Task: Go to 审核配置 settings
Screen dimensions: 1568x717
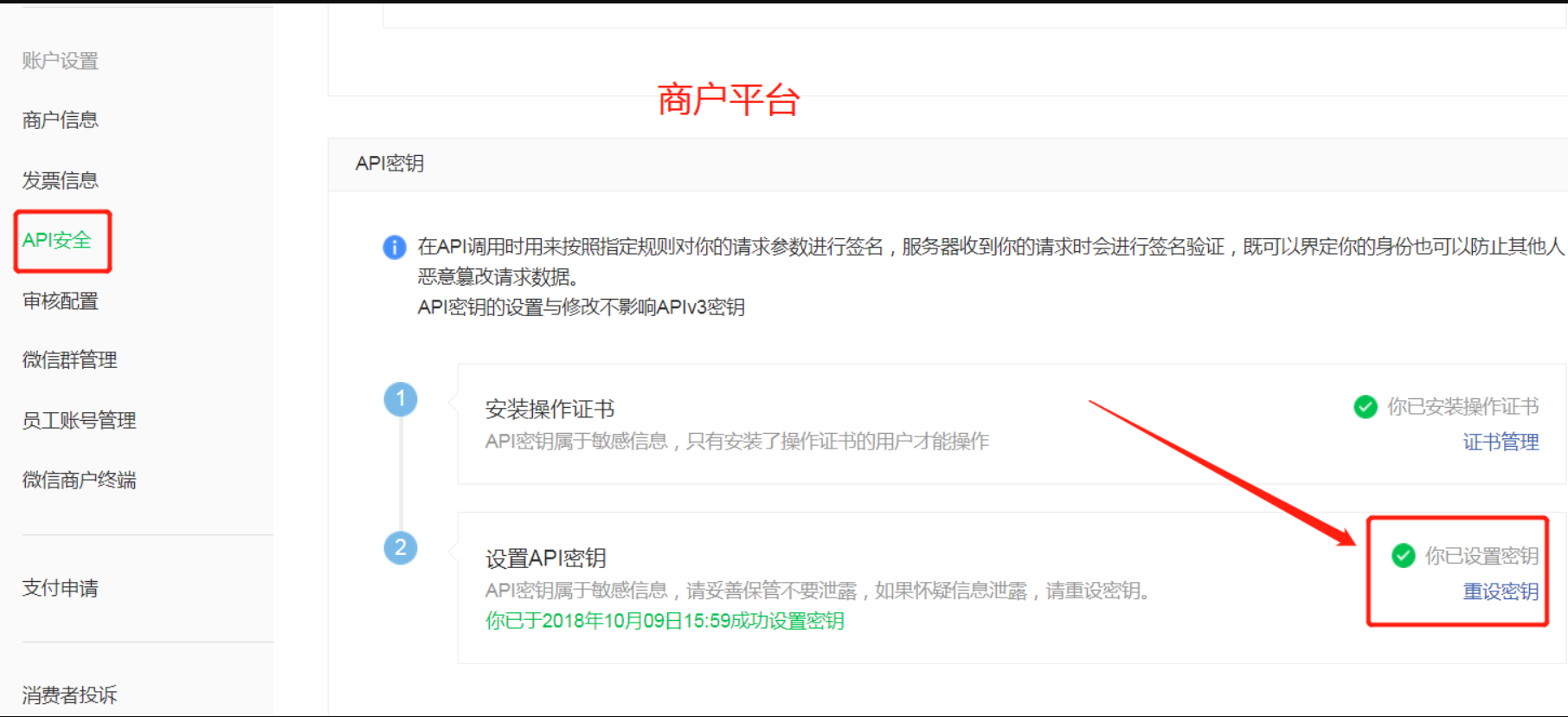Action: [x=61, y=300]
